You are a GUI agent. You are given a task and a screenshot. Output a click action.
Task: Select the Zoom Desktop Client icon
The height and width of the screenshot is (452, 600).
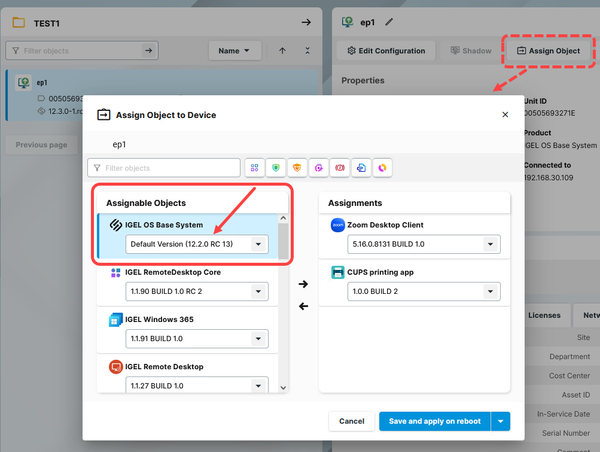[337, 225]
